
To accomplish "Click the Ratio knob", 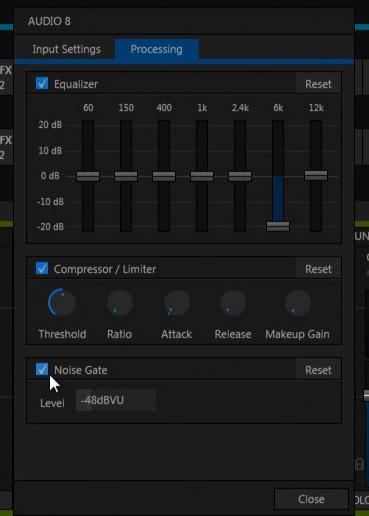I will click(x=120, y=303).
